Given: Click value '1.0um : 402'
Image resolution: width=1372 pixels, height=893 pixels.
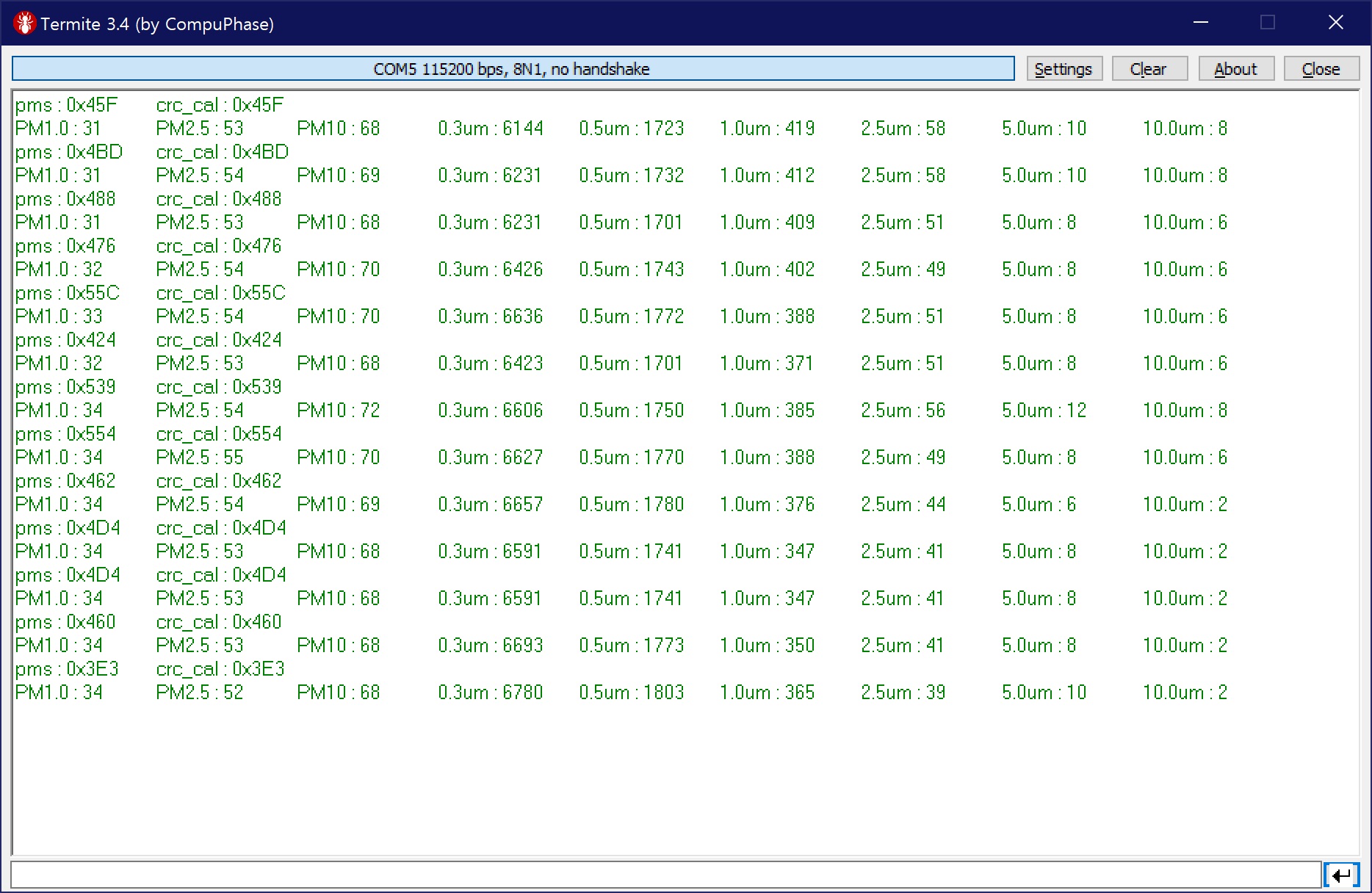Looking at the screenshot, I should click(768, 270).
